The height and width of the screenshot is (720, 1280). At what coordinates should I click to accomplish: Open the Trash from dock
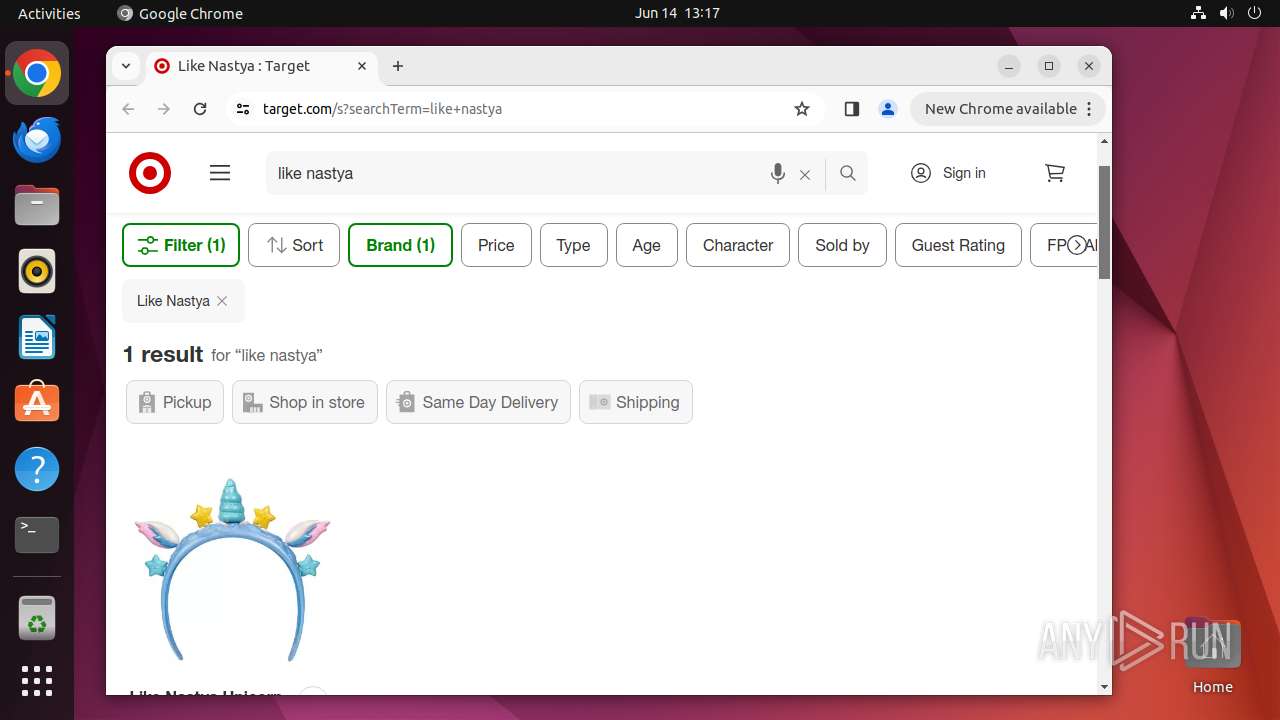37,618
